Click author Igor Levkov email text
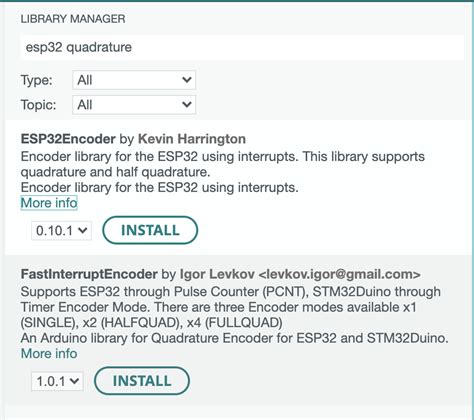The image size is (474, 420). pos(339,274)
